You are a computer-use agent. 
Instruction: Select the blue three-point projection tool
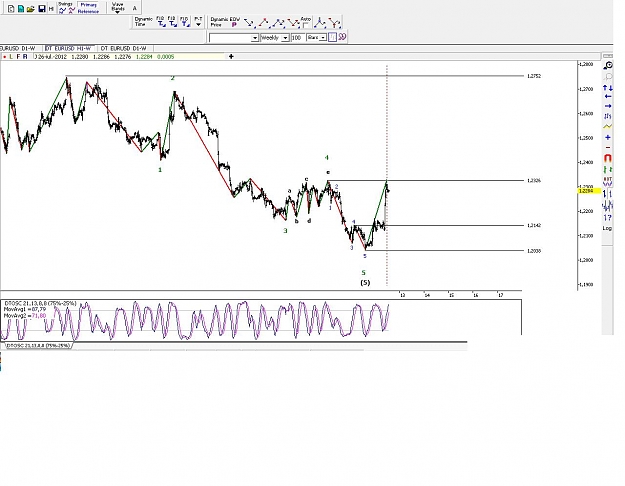(278, 23)
